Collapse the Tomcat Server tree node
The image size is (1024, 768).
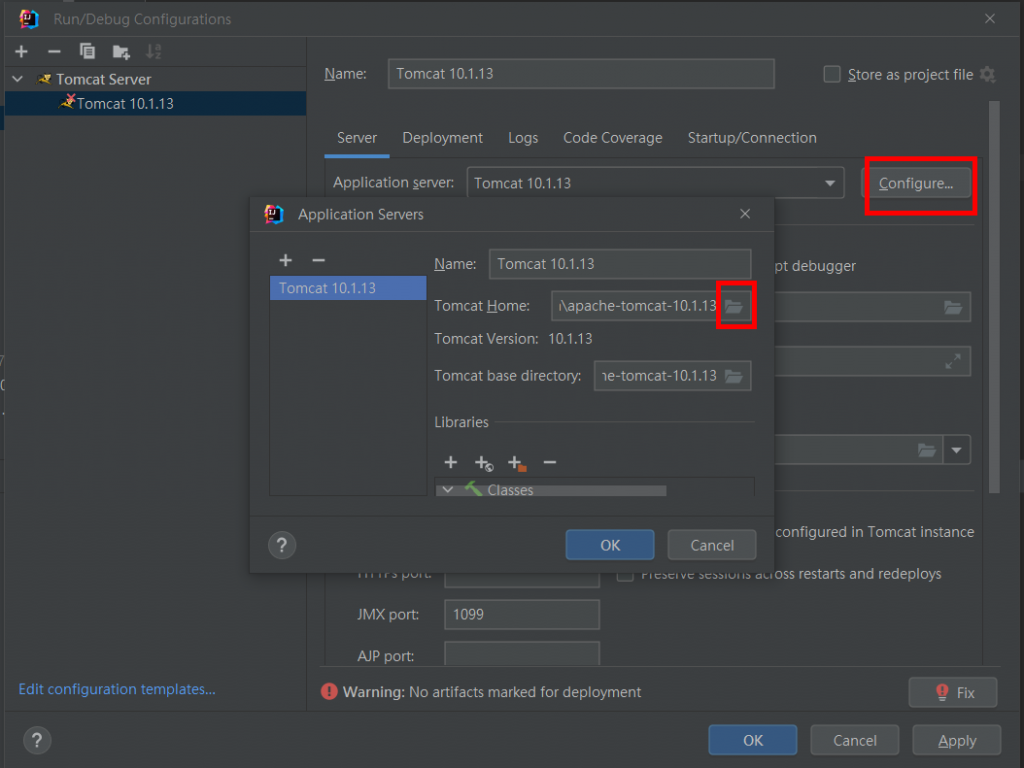pos(18,79)
